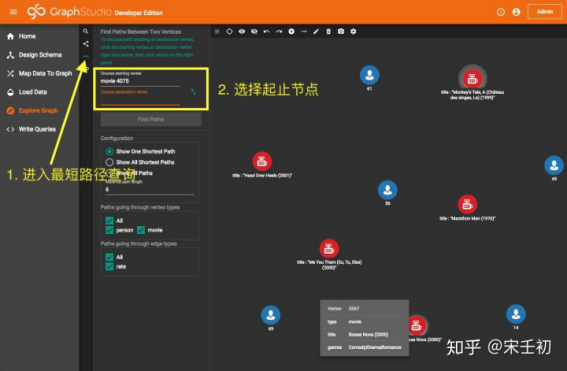Toggle All vertex types checkbox
Image resolution: width=567 pixels, height=371 pixels.
pyautogui.click(x=110, y=221)
